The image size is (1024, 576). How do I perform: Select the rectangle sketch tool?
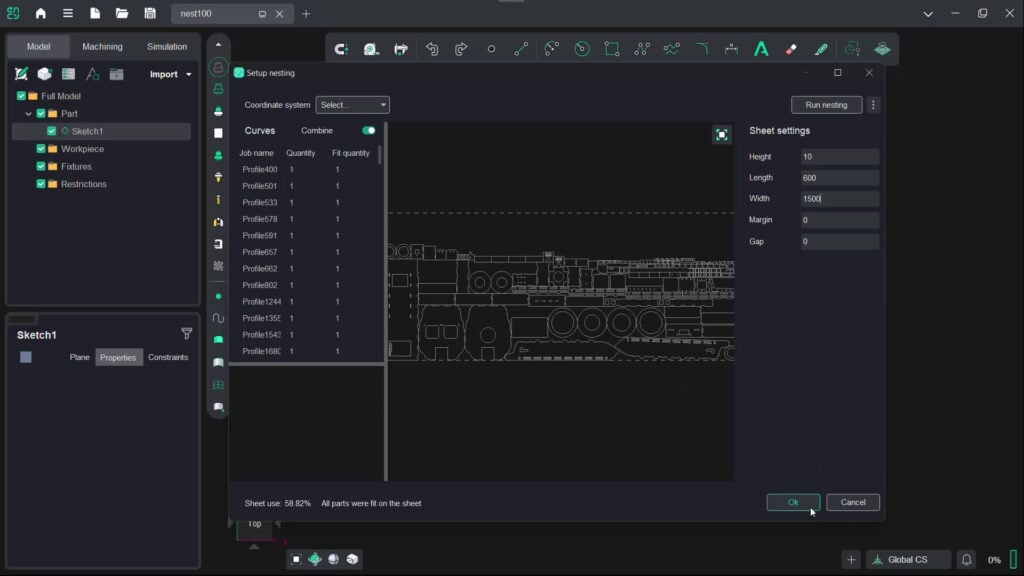pyautogui.click(x=611, y=49)
